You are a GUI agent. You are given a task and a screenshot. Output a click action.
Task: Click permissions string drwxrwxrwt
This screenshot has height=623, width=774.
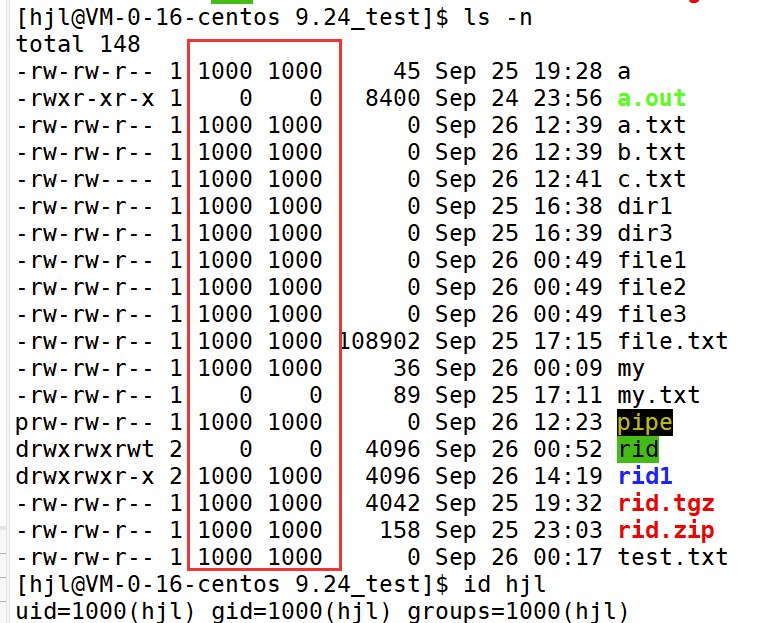[85, 449]
